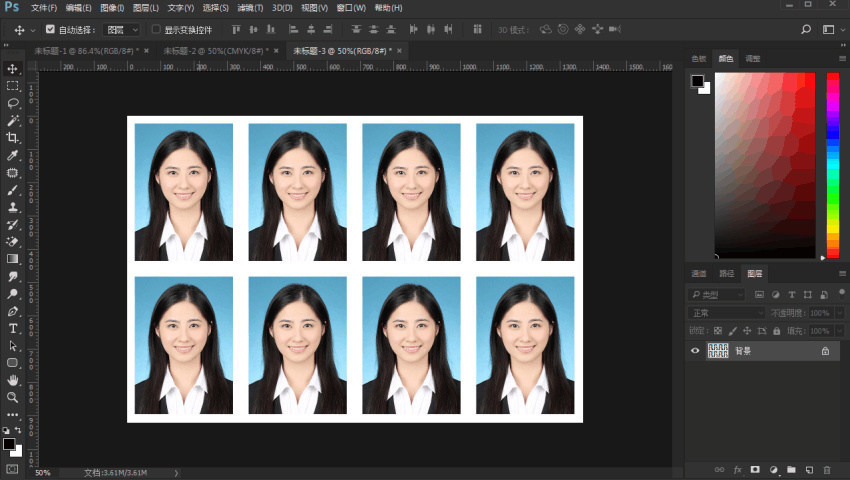Expand the 正常 blend mode dropdown
The image size is (850, 480).
coord(725,313)
